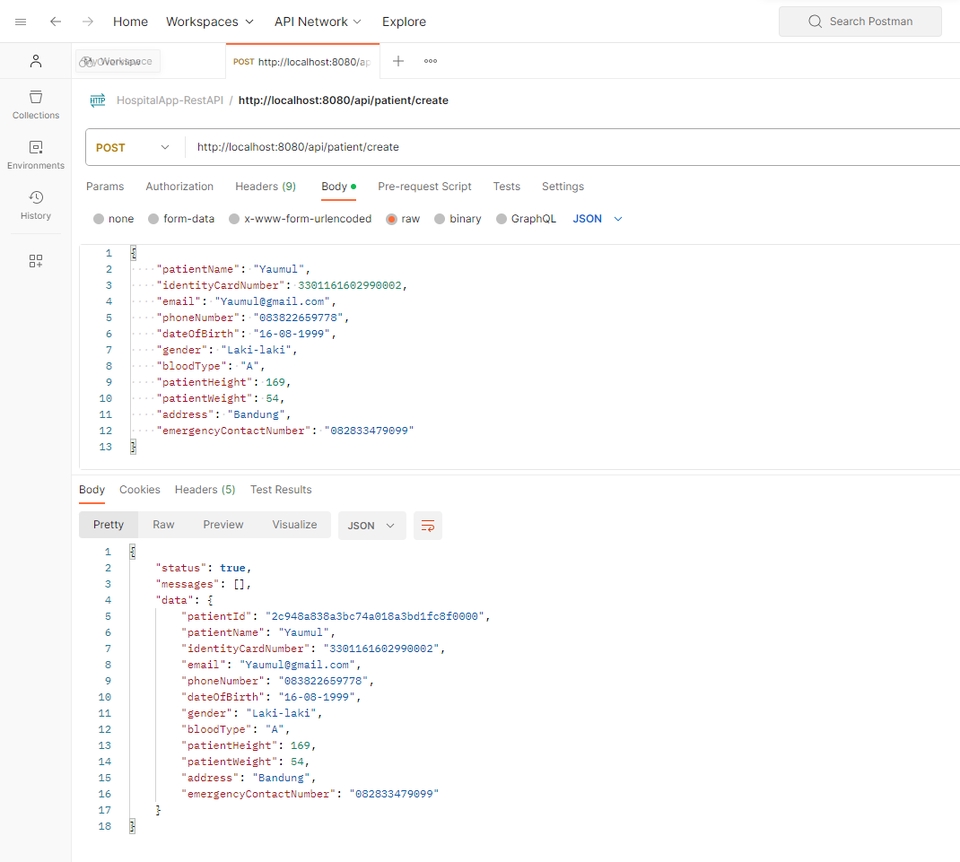Switch response view to Raw
Image resolution: width=960 pixels, height=862 pixels.
pos(163,525)
